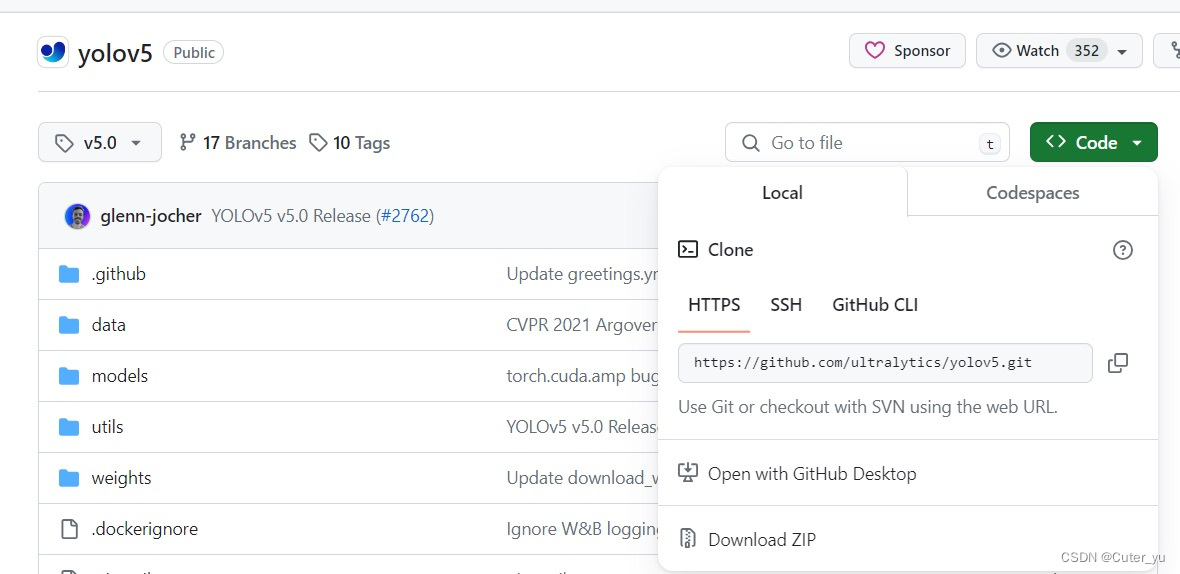Switch to the Local tab
This screenshot has height=574, width=1180.
pyautogui.click(x=783, y=193)
